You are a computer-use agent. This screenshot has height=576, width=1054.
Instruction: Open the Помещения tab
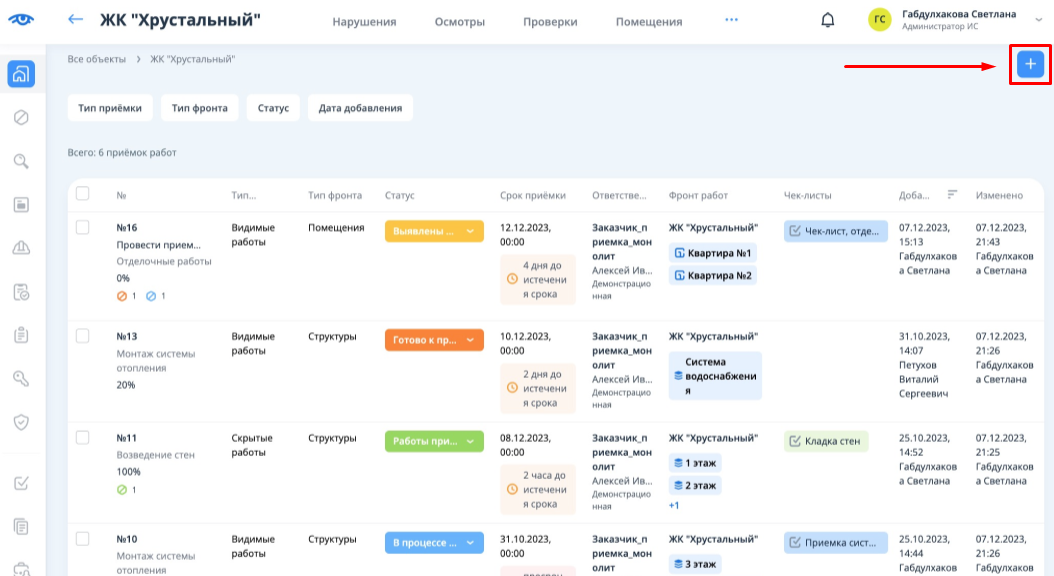[x=648, y=22]
